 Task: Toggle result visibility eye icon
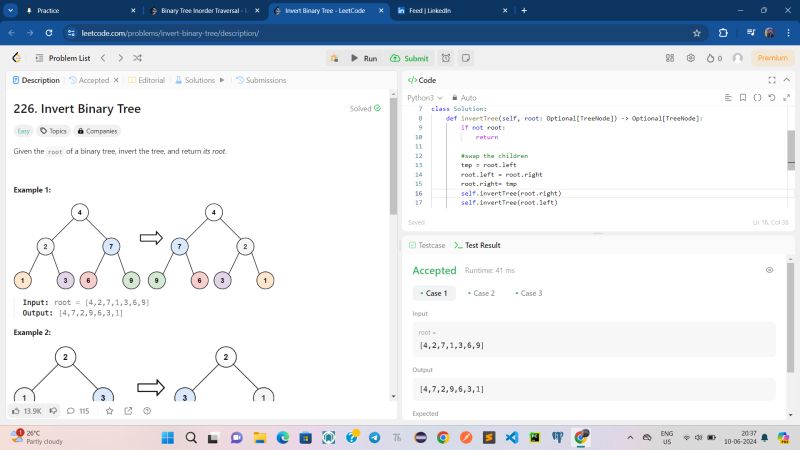(x=769, y=270)
